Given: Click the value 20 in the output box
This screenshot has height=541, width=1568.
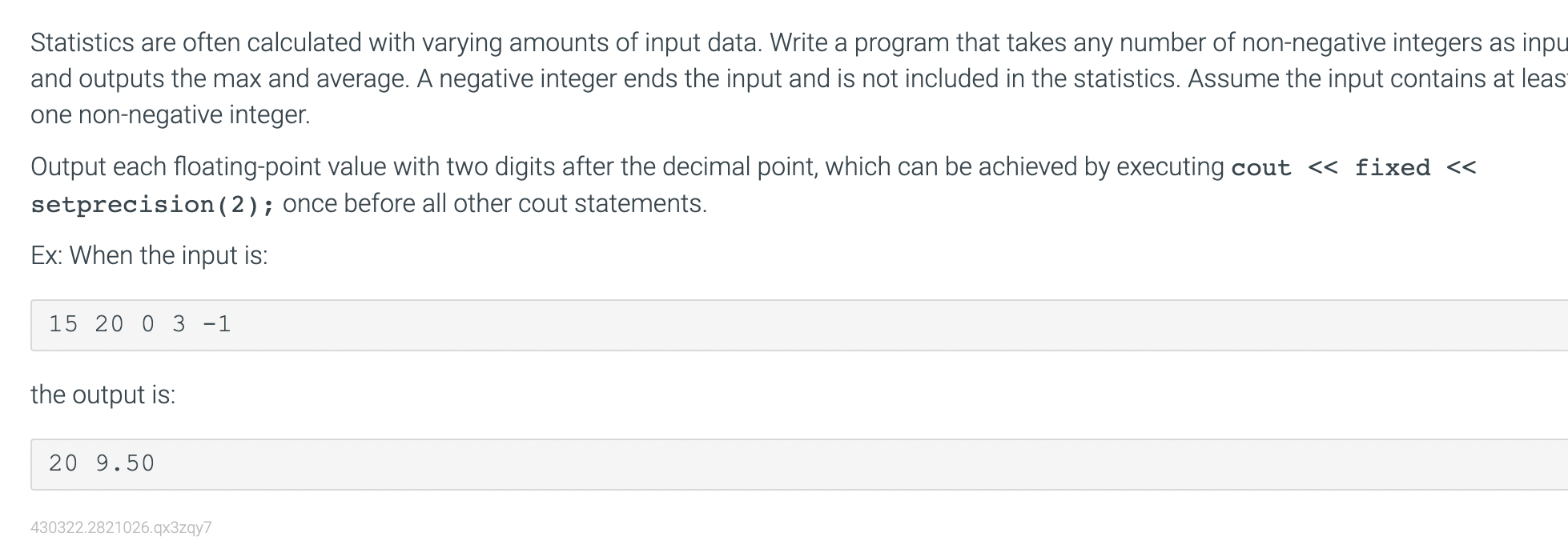Looking at the screenshot, I should [63, 463].
